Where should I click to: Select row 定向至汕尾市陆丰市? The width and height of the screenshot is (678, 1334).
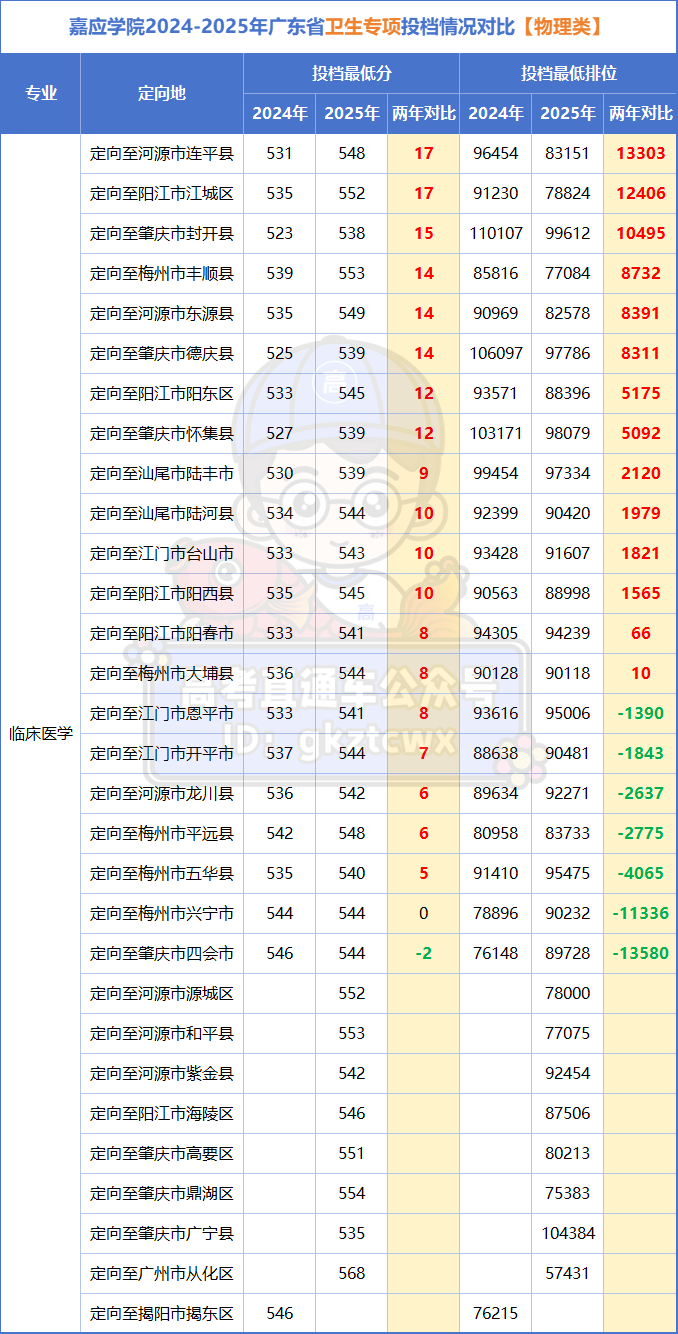(379, 474)
